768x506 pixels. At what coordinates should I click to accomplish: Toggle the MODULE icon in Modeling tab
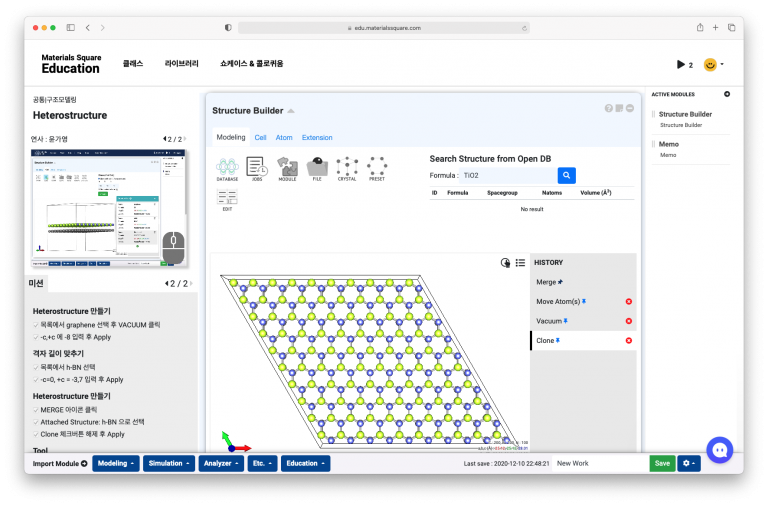tap(287, 167)
